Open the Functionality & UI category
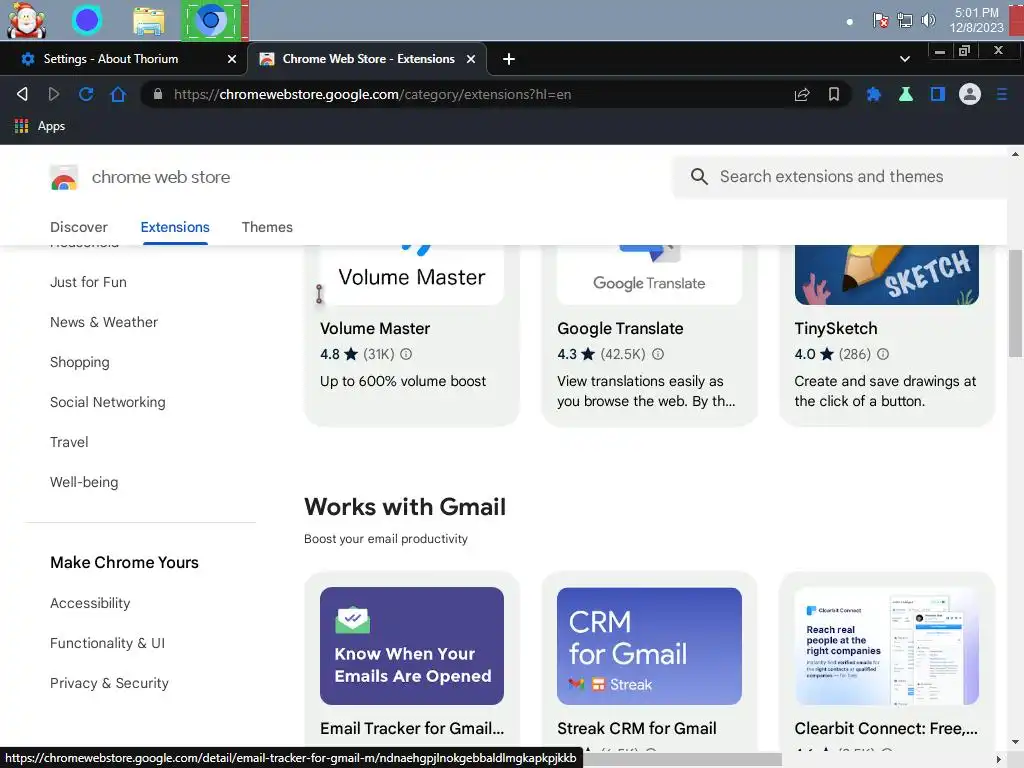This screenshot has width=1024, height=768. 108,643
